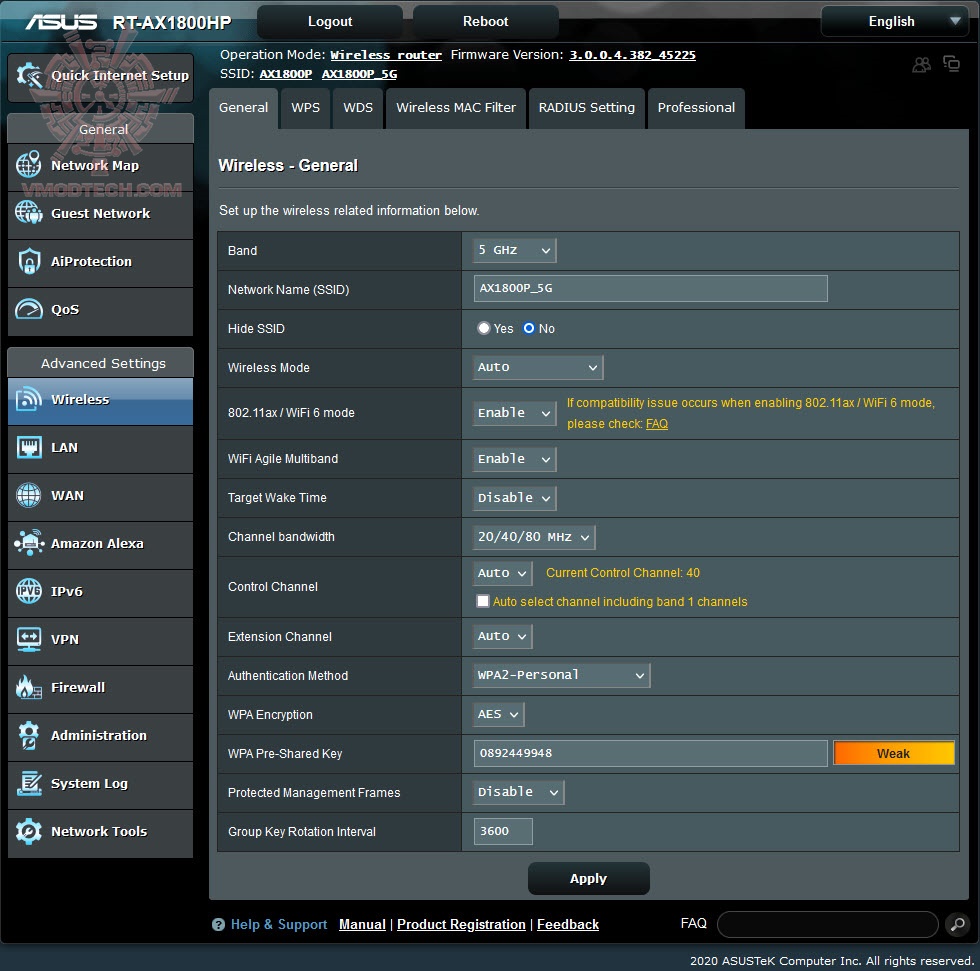
Task: Open the Wireless Mode dropdown
Action: [x=538, y=367]
